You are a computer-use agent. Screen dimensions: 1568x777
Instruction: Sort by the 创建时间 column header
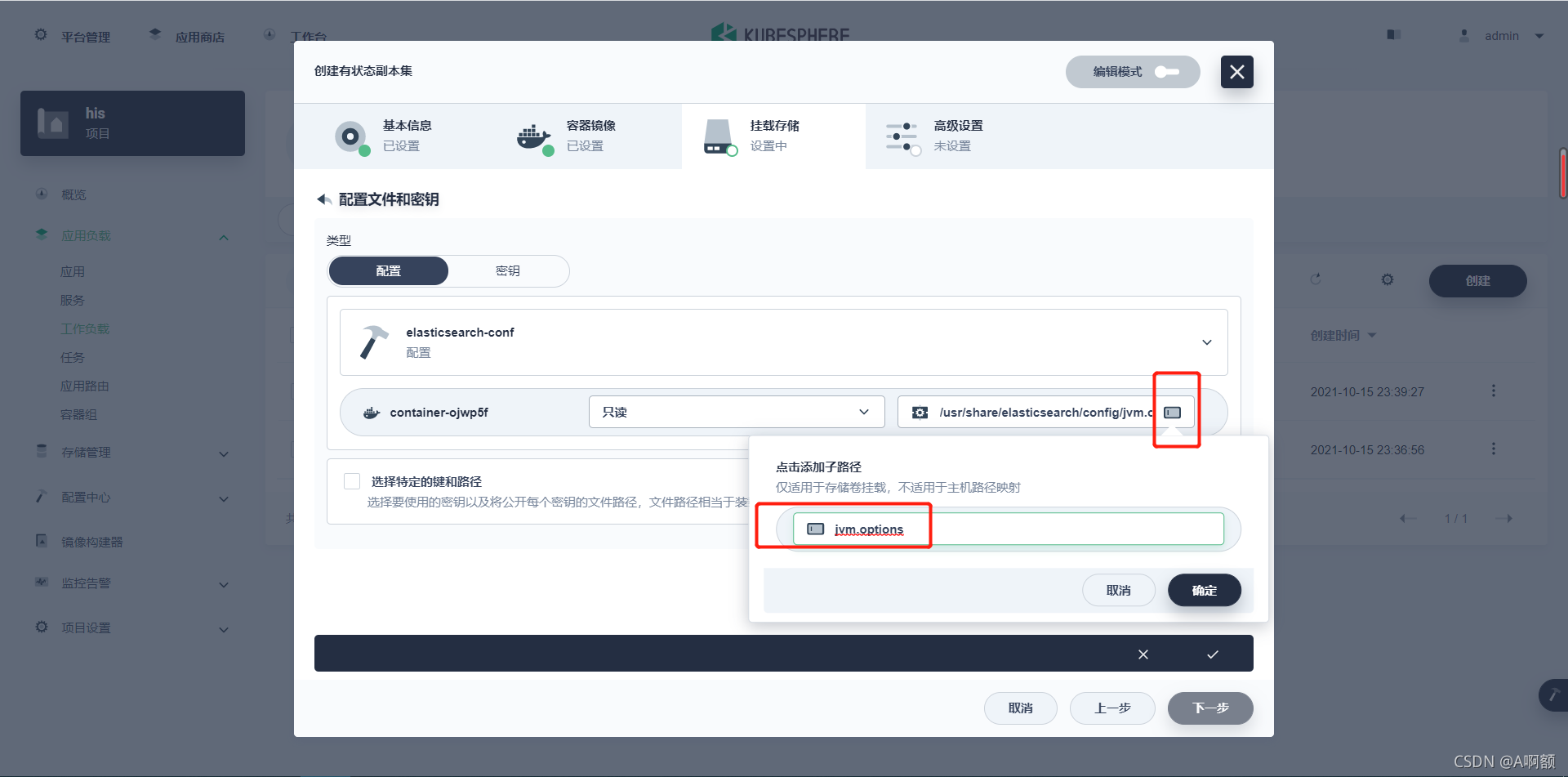1343,335
